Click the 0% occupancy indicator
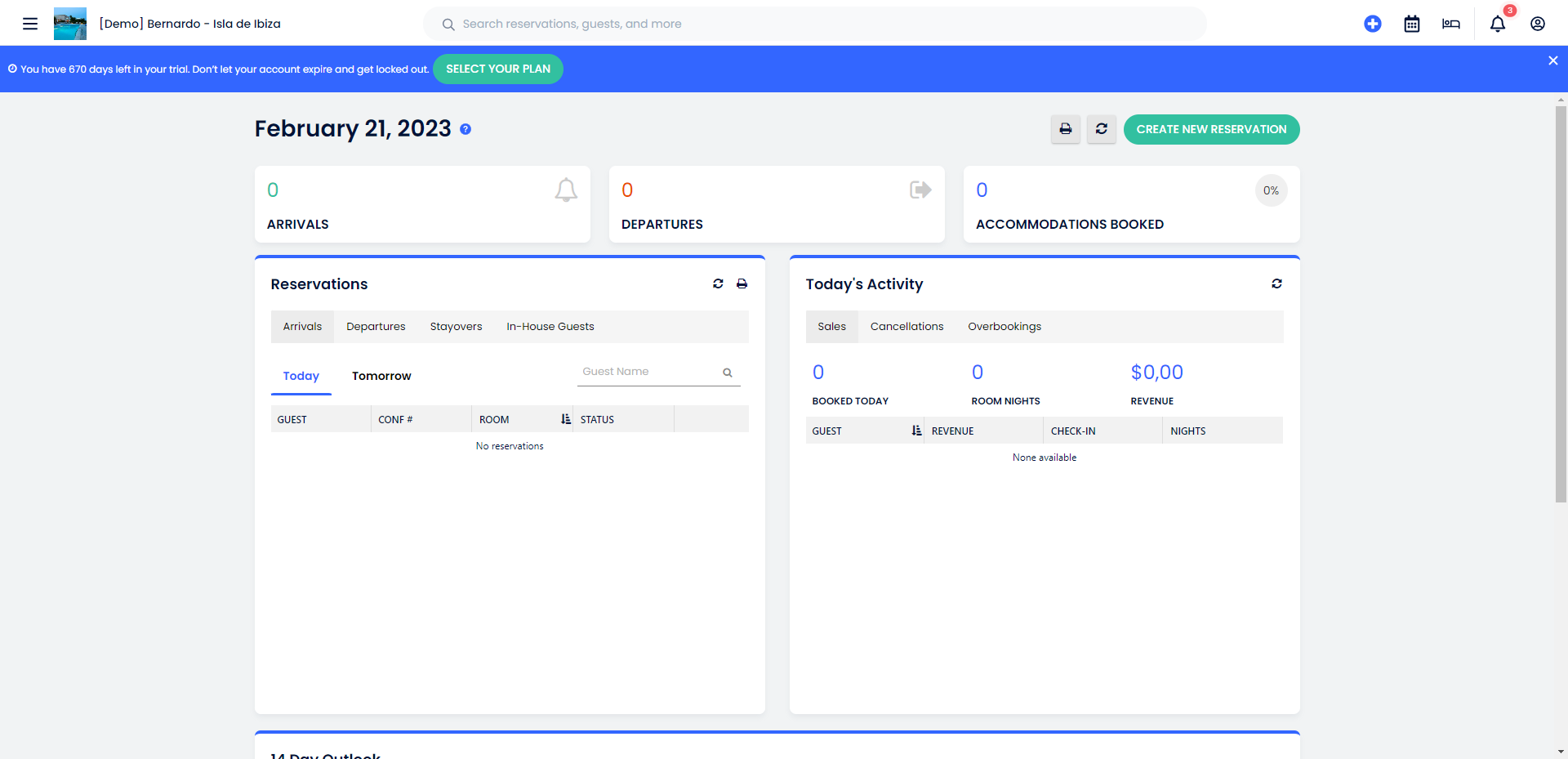The height and width of the screenshot is (759, 1568). [x=1272, y=190]
